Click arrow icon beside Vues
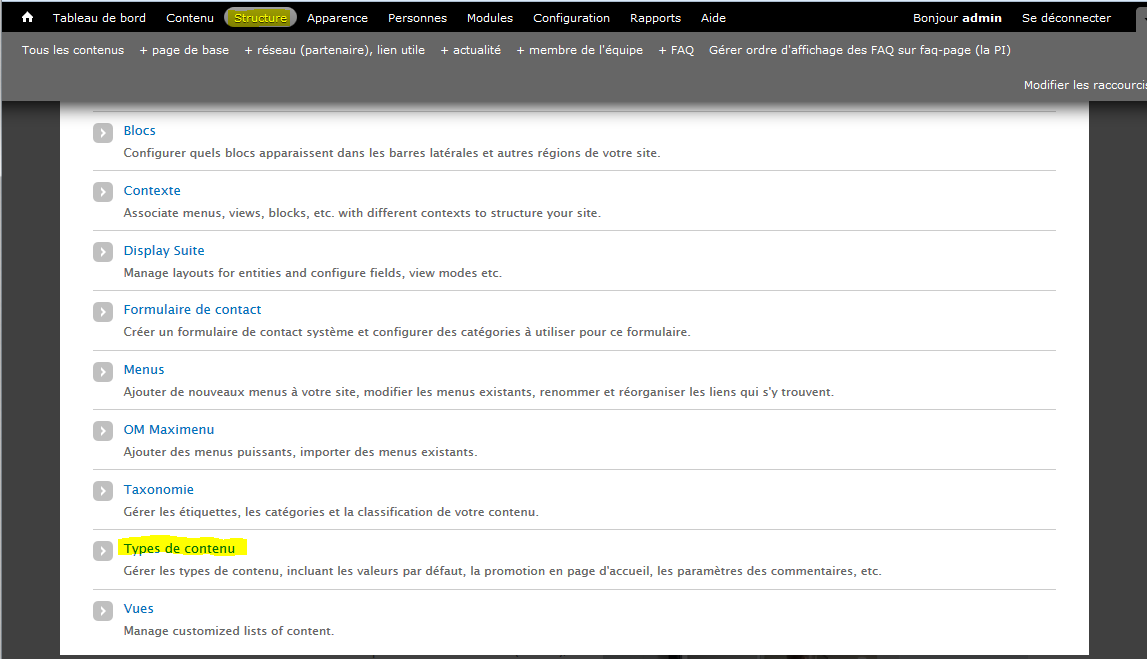Viewport: 1147px width, 659px height. click(x=103, y=610)
